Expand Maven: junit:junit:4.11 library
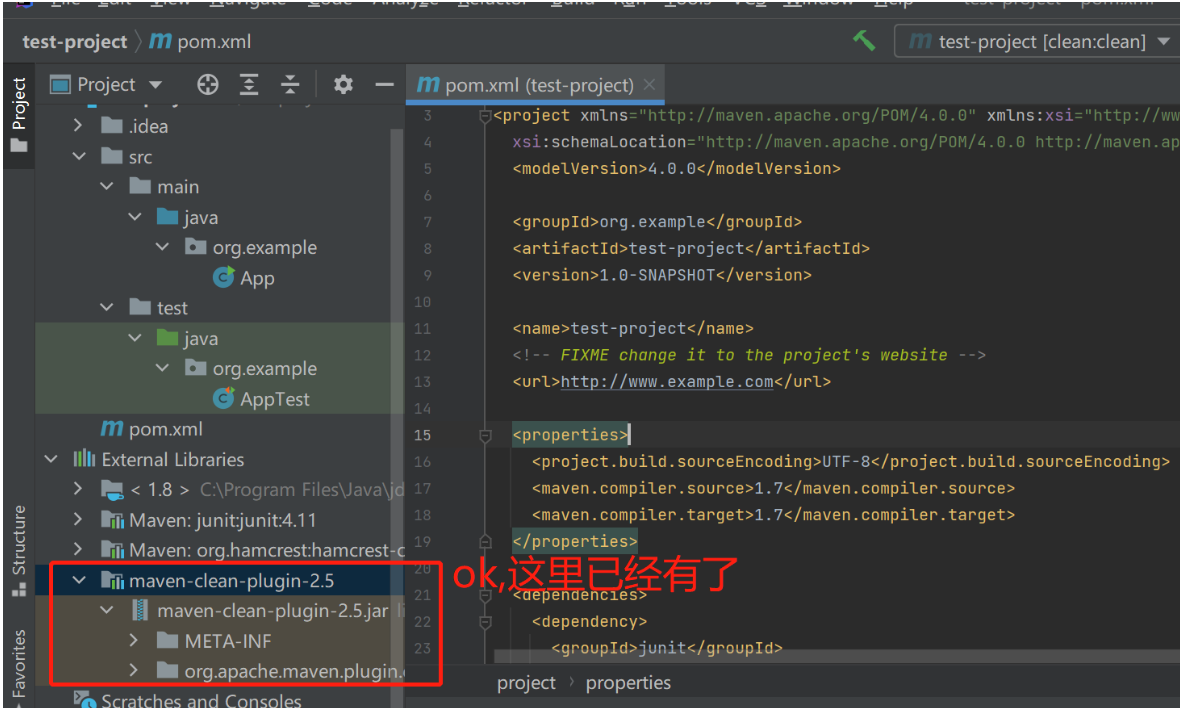The image size is (1180, 708). click(78, 519)
